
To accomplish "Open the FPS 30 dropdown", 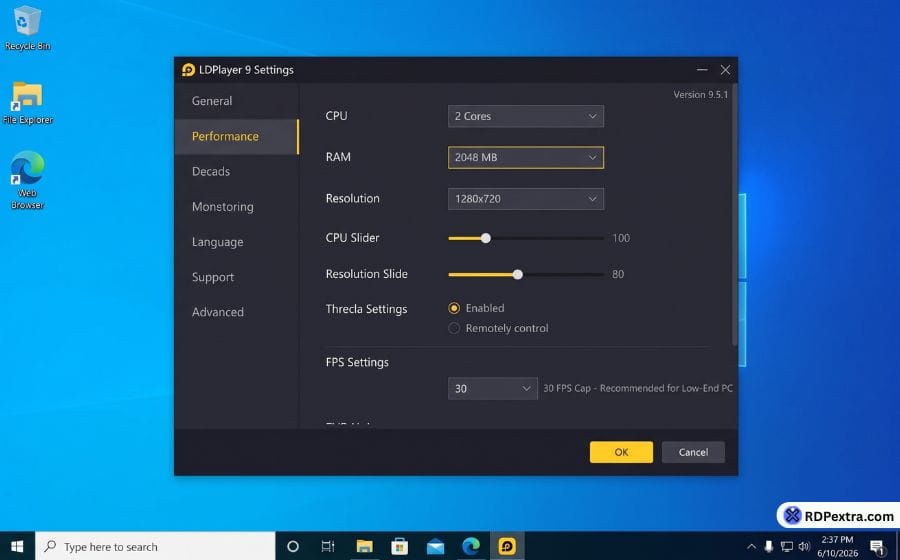I will [x=492, y=388].
